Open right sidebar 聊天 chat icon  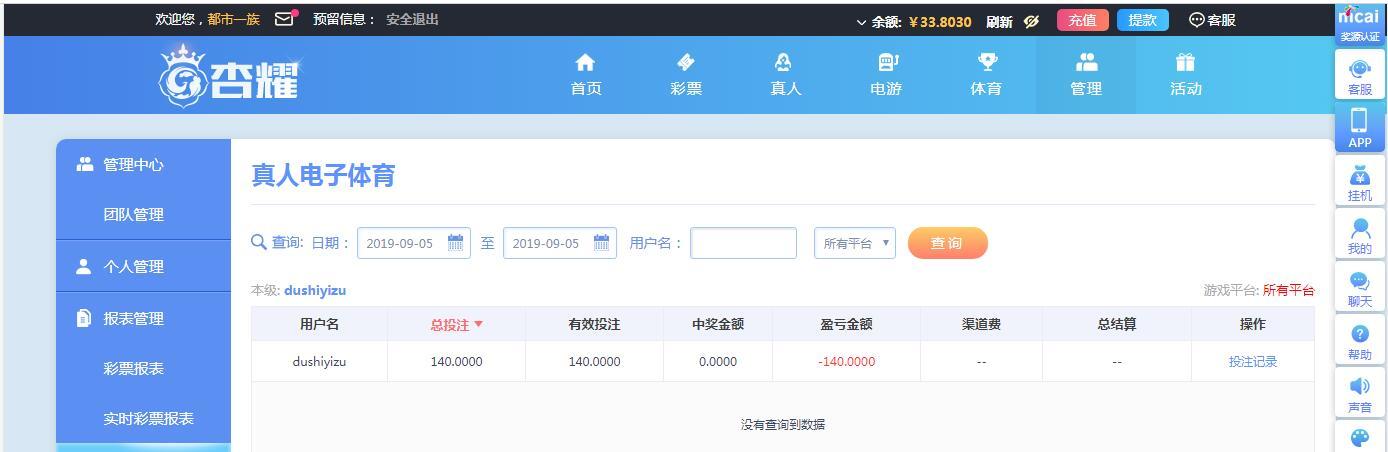1360,288
